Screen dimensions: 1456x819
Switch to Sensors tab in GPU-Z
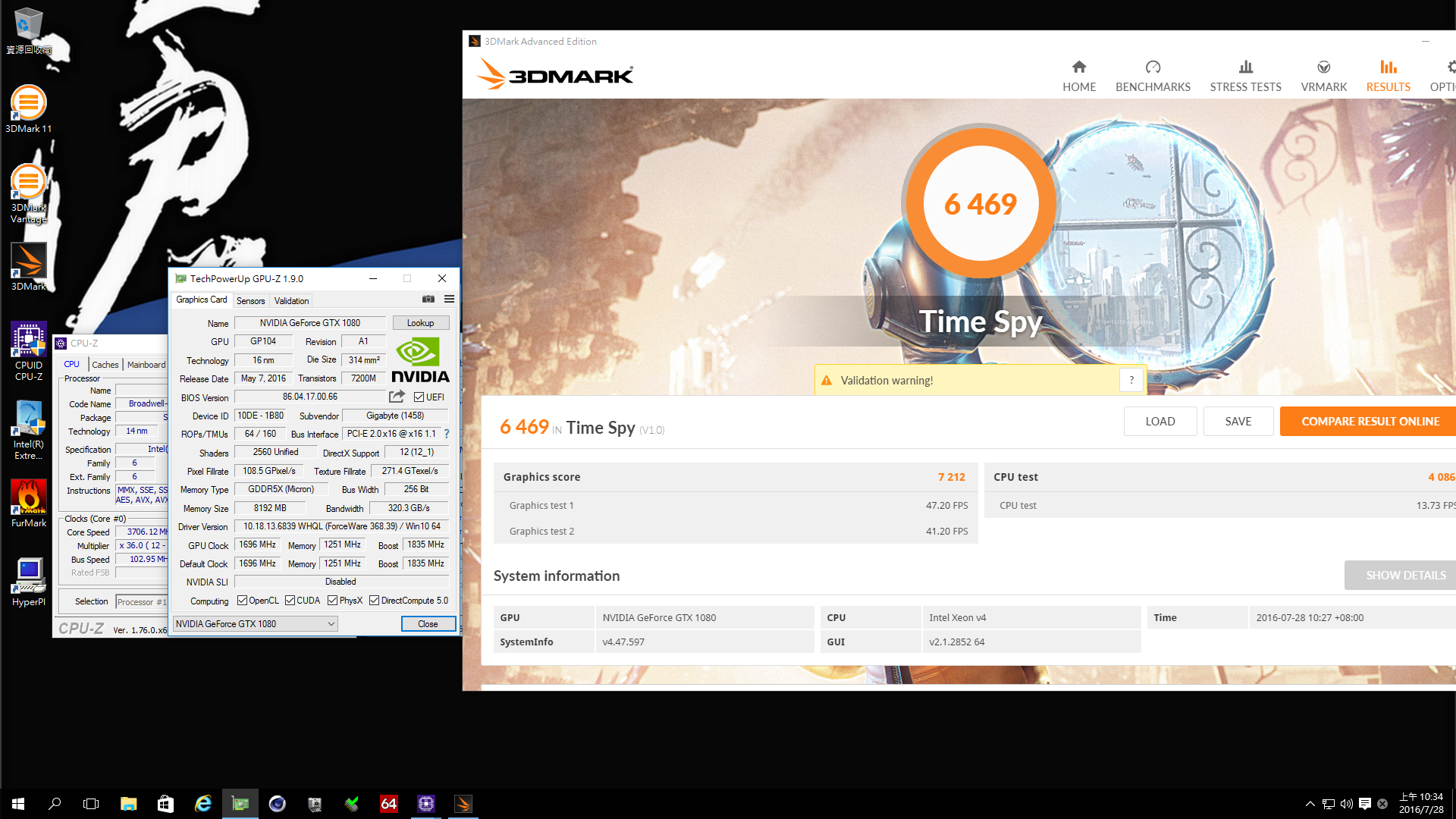250,300
